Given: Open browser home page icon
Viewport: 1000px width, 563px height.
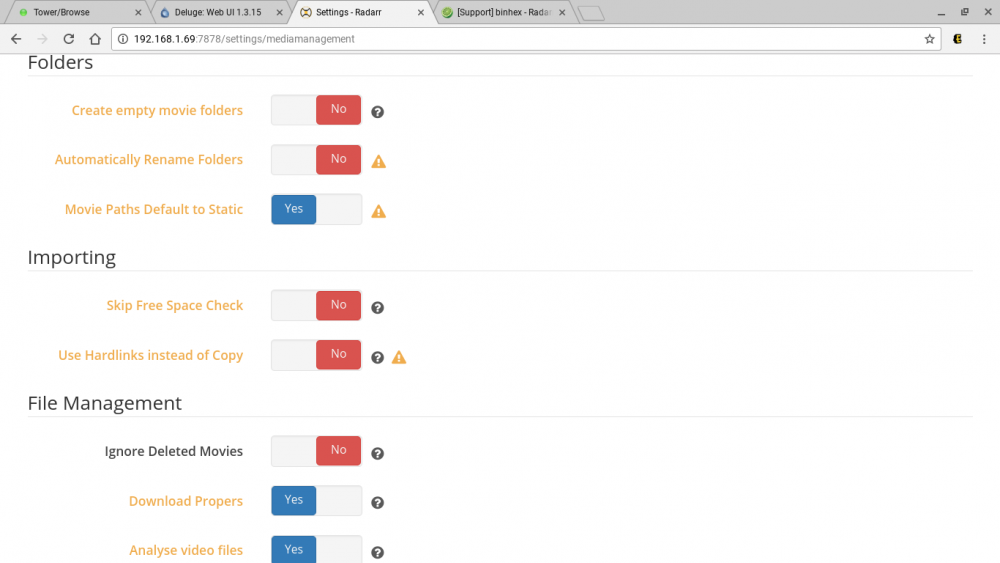Looking at the screenshot, I should (95, 39).
